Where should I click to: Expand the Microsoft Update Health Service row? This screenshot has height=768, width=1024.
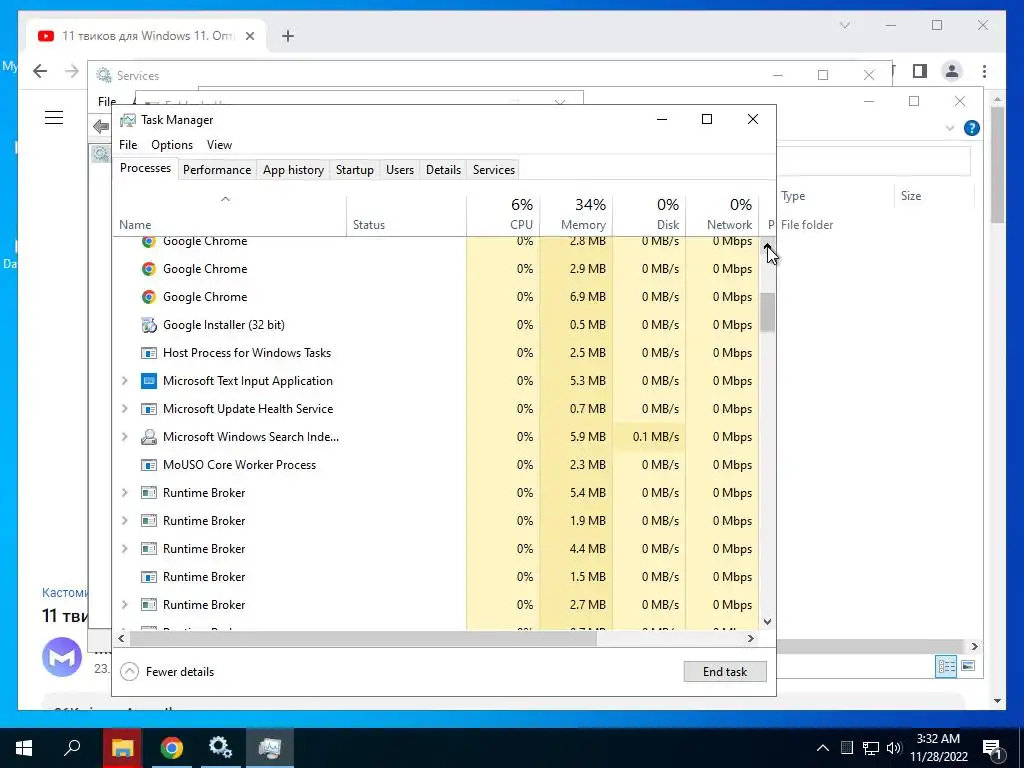125,409
